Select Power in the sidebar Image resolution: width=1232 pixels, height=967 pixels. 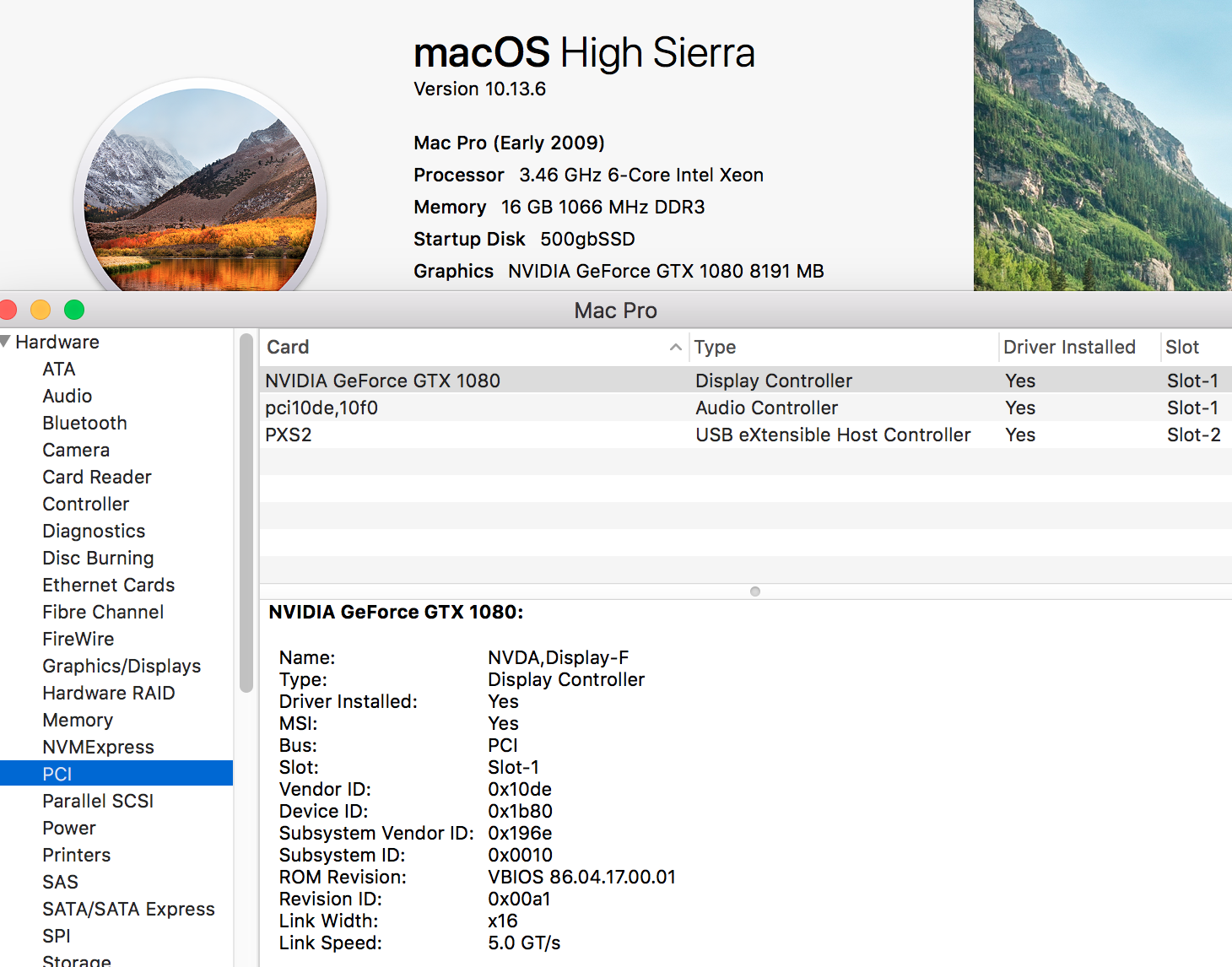point(69,828)
